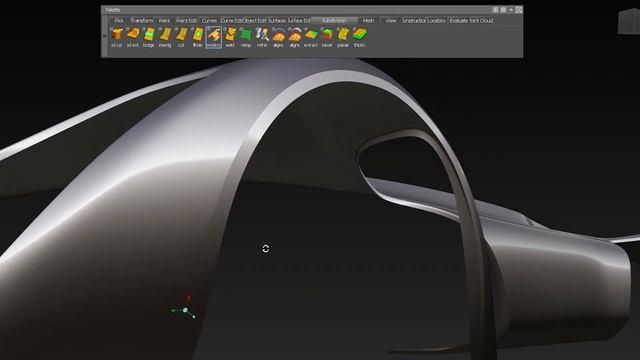Select the sd-cyl subdivision cylinder tool
This screenshot has height=360, width=640.
(x=117, y=37)
